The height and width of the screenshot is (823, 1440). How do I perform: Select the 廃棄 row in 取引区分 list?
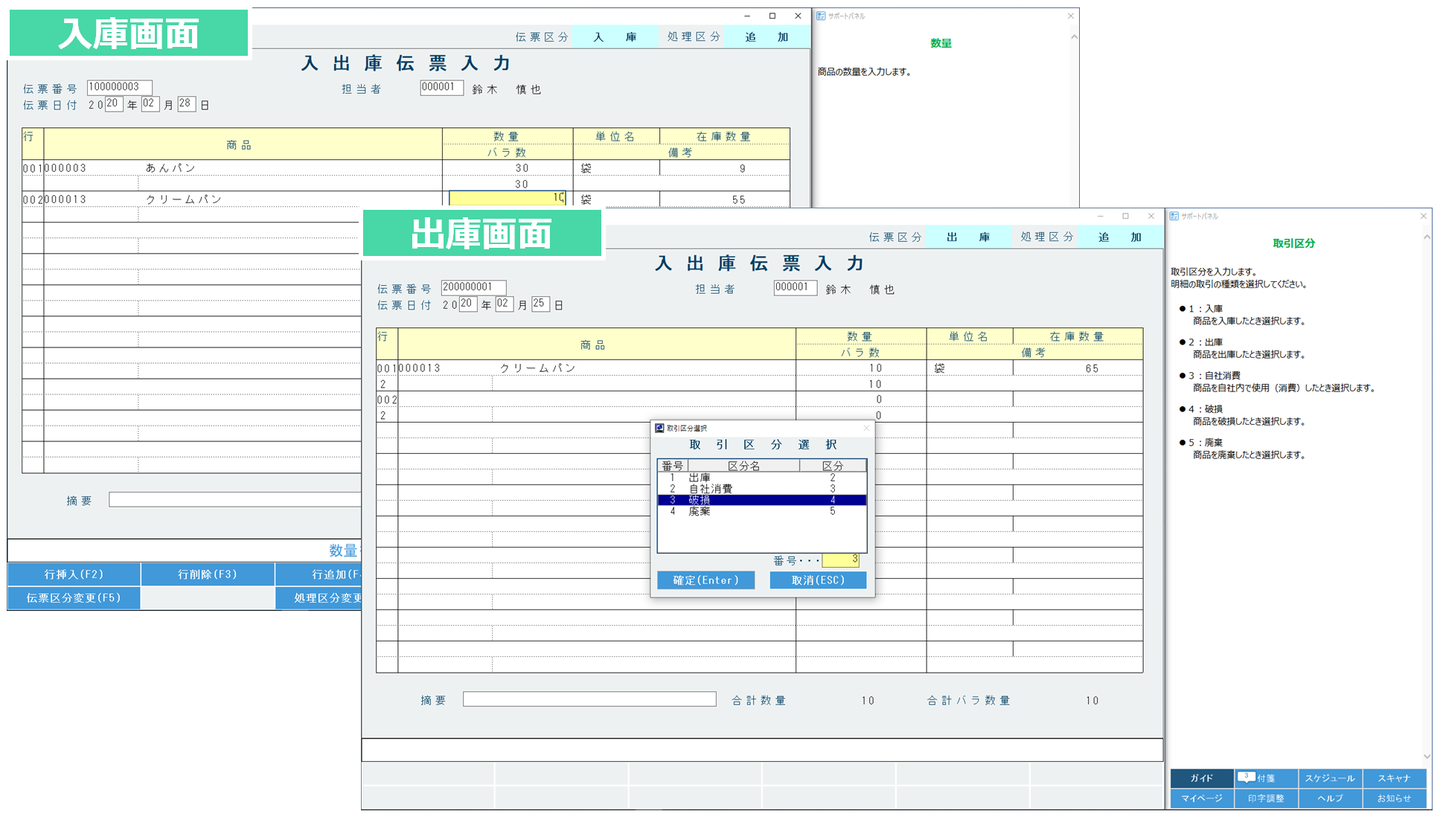762,511
